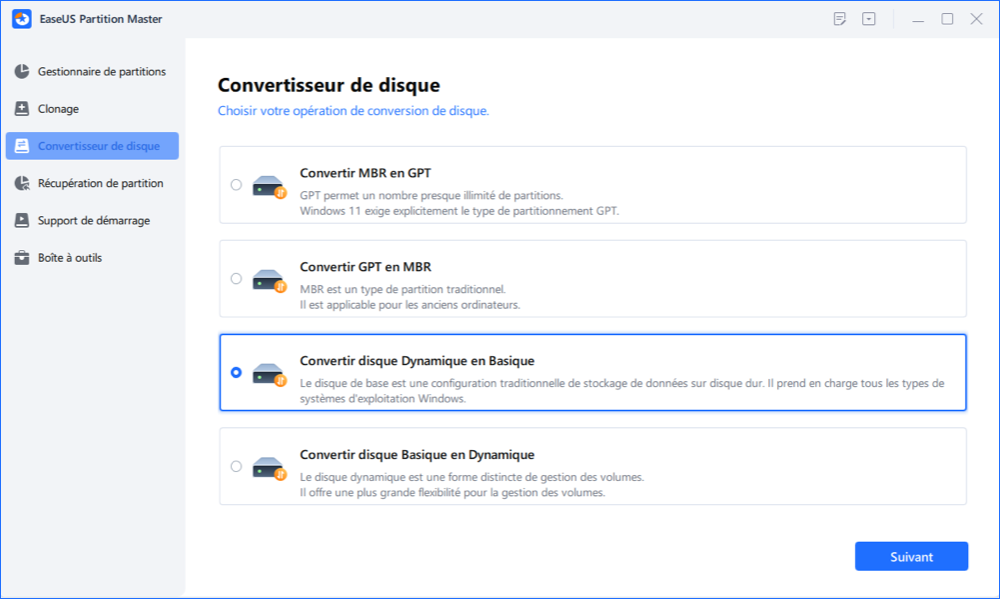Click the Boîte à outils toolbox icon
This screenshot has width=1000, height=599.
21,258
